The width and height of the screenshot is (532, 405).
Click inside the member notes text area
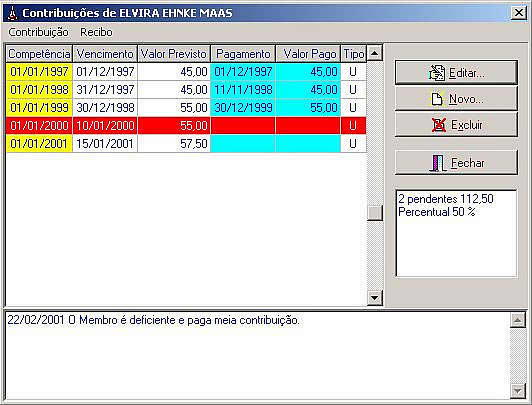pos(257,355)
